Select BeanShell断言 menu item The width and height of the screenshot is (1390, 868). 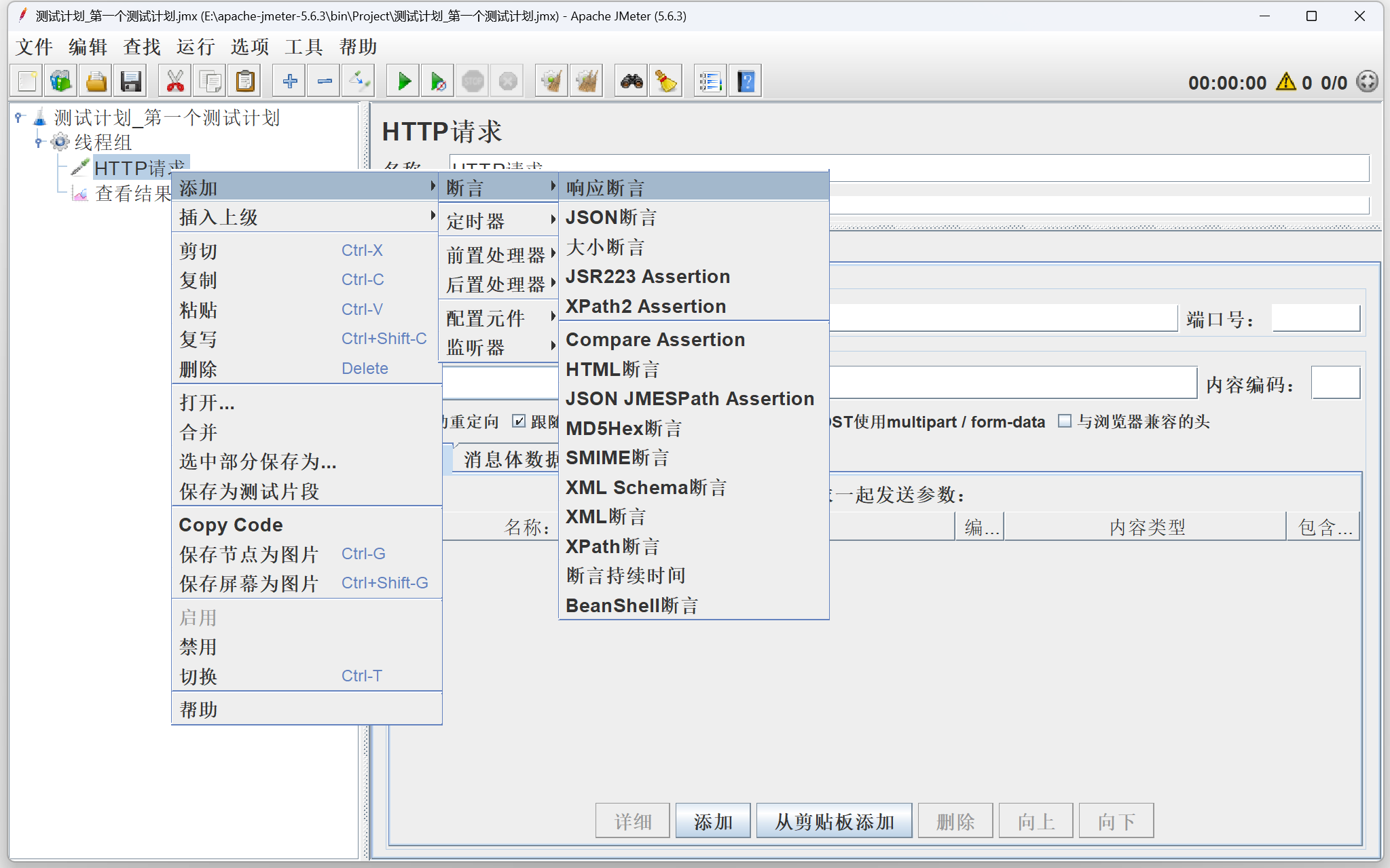[694, 605]
